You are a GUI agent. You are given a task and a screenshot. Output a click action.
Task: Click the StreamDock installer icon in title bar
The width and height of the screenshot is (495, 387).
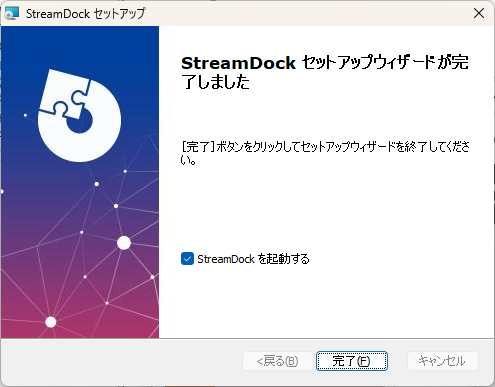tap(12, 13)
